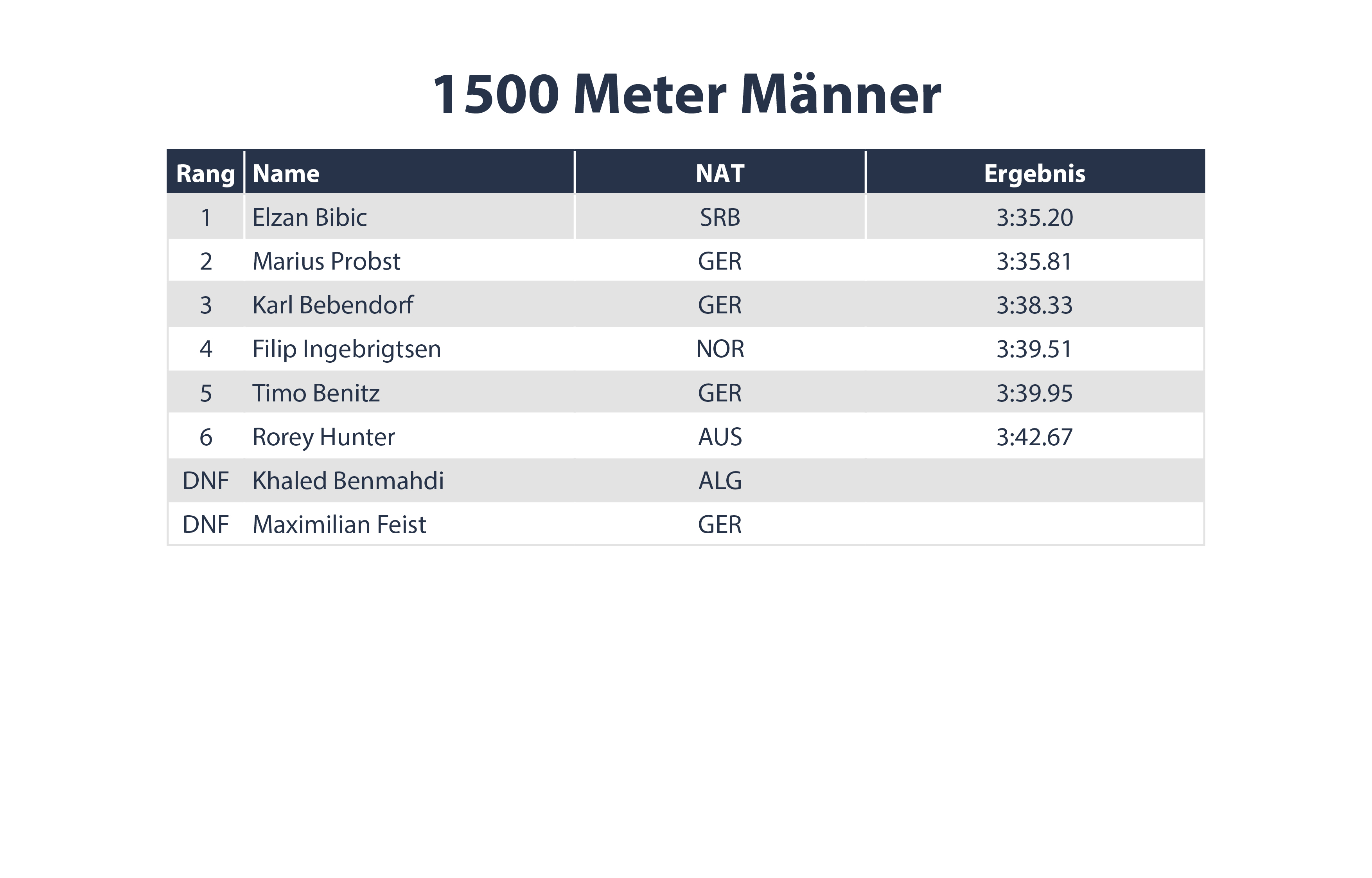Select the winning time 3:35.20
This screenshot has height=878, width=1372.
point(1035,217)
